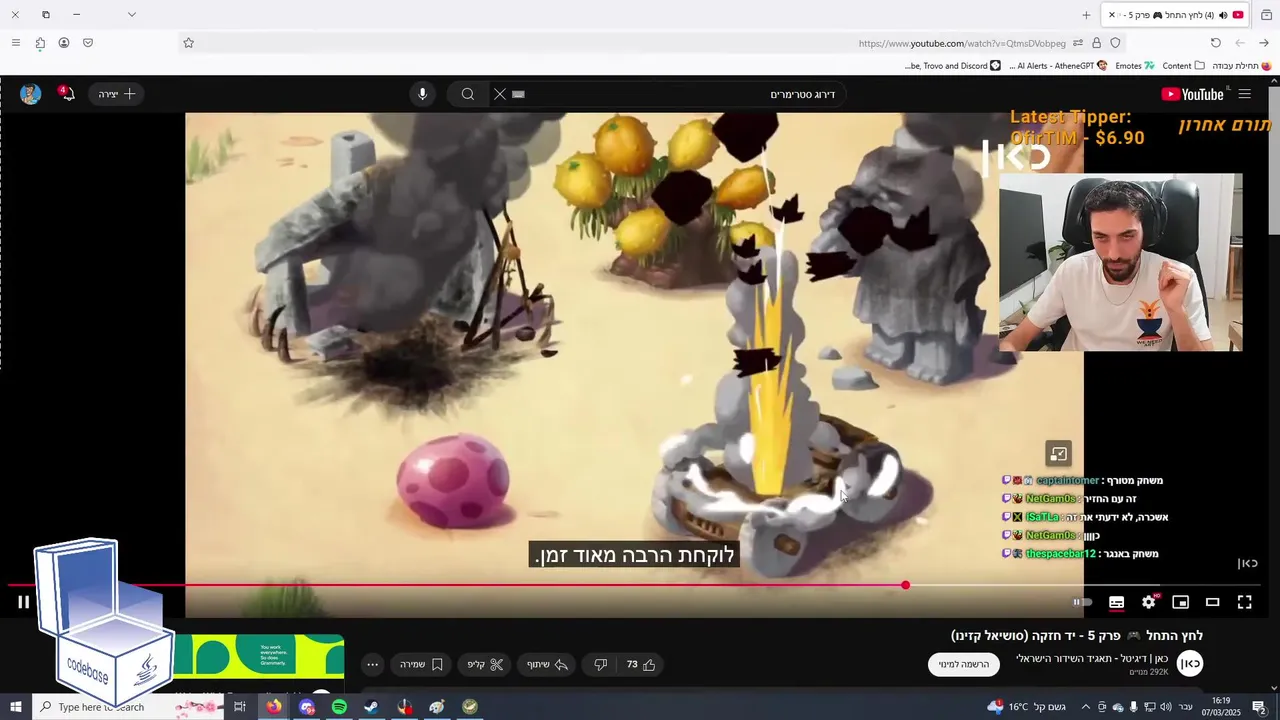Viewport: 1280px width, 720px height.
Task: Open a new browser tab
Action: point(1086,15)
